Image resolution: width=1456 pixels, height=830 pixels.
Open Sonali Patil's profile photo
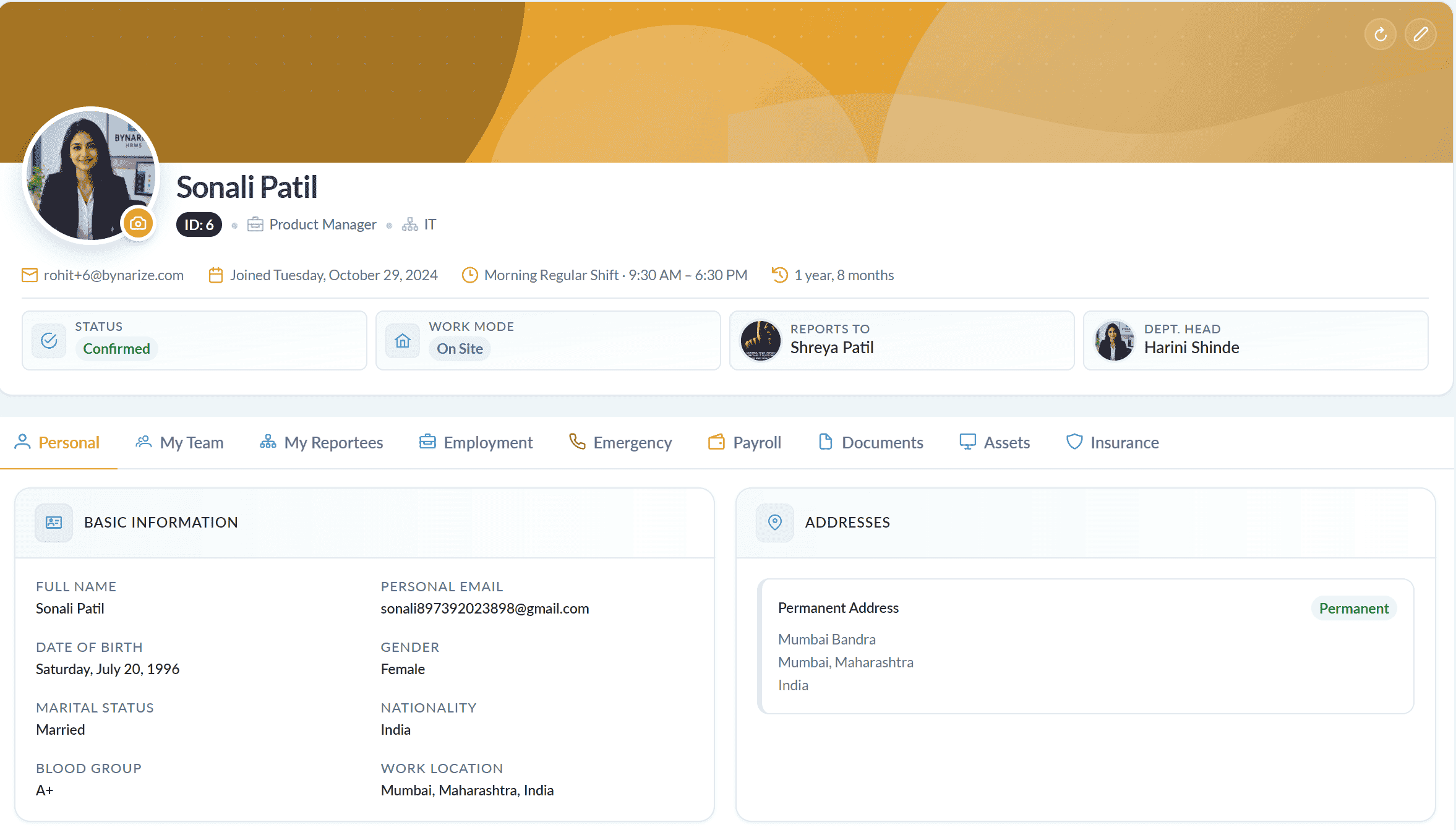click(x=91, y=176)
